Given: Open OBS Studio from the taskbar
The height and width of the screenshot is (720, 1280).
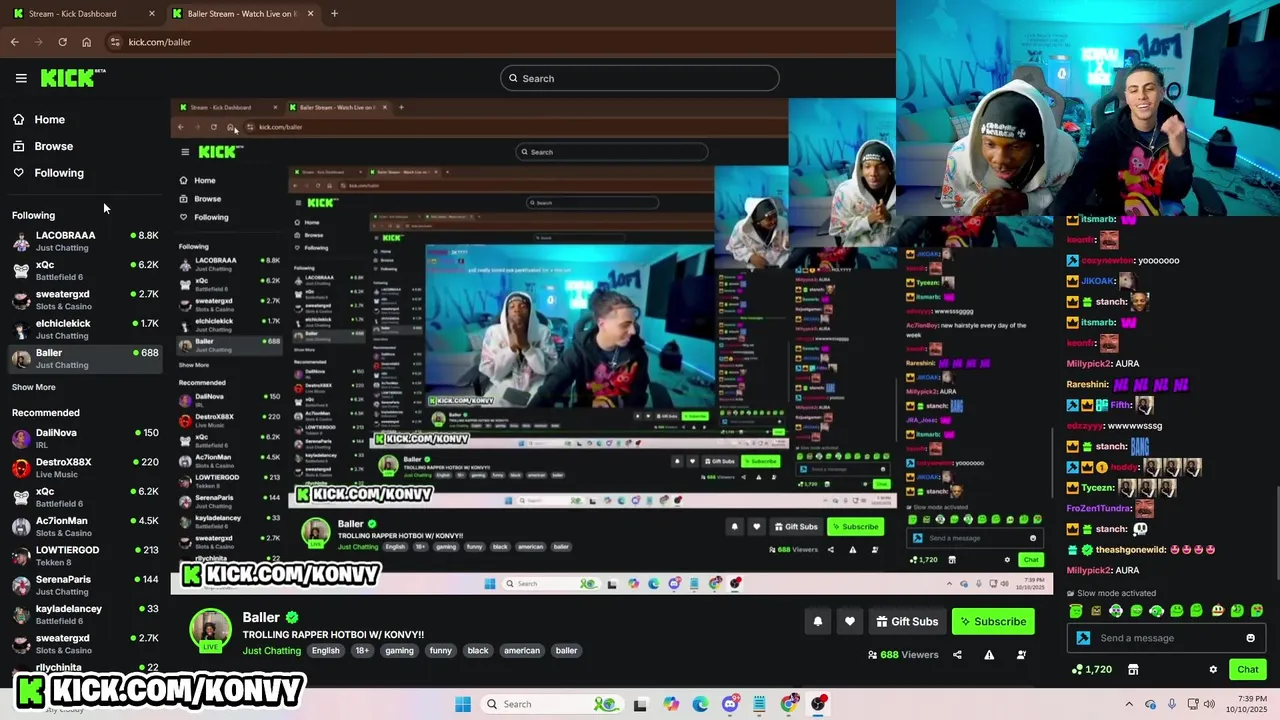Looking at the screenshot, I should 819,704.
